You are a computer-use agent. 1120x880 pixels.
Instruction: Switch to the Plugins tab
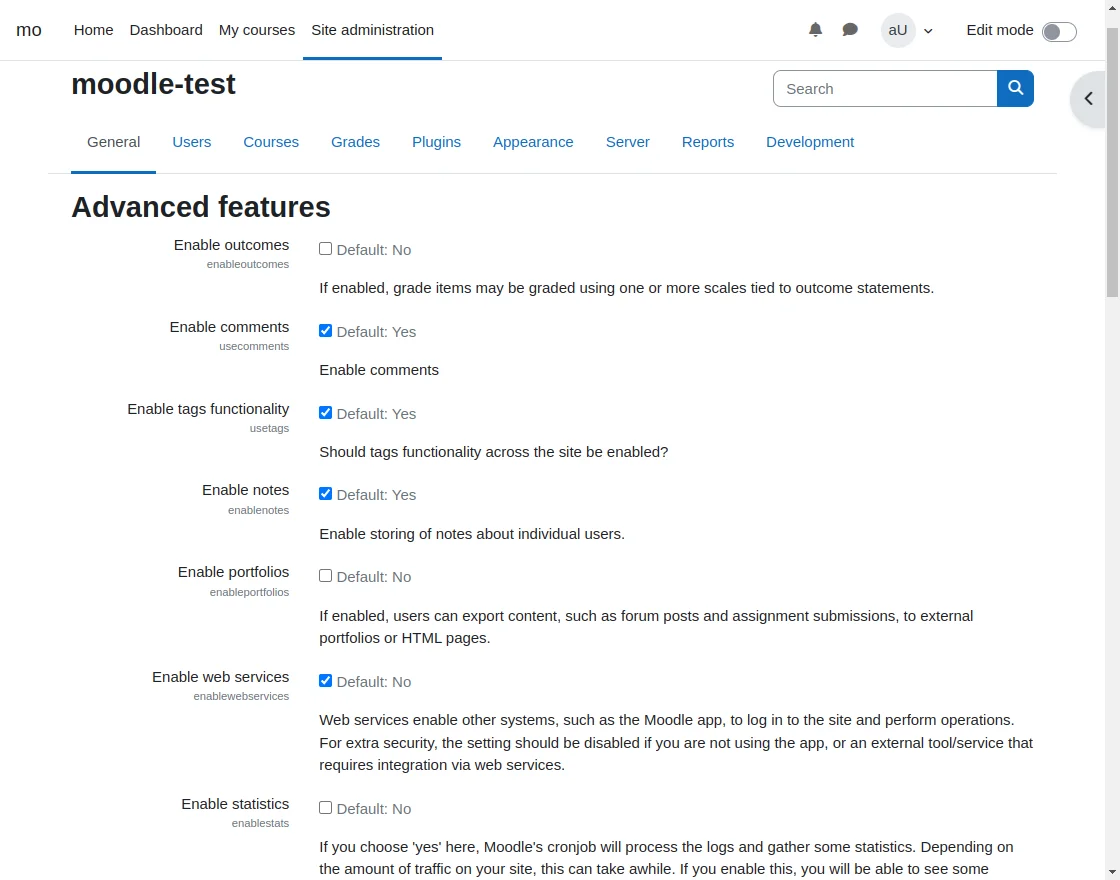pyautogui.click(x=436, y=142)
